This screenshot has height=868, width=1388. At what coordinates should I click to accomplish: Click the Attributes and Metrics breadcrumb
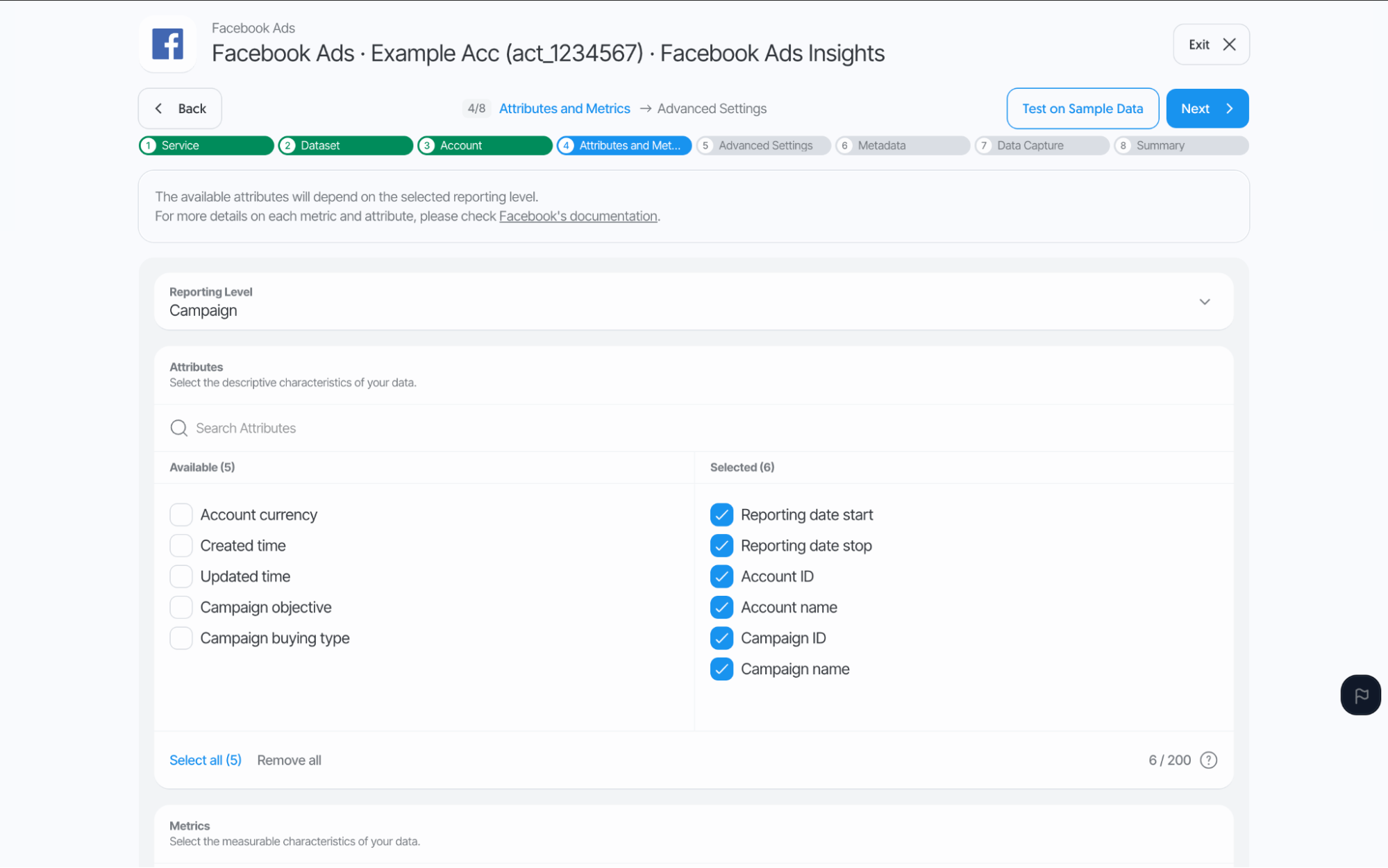[565, 108]
